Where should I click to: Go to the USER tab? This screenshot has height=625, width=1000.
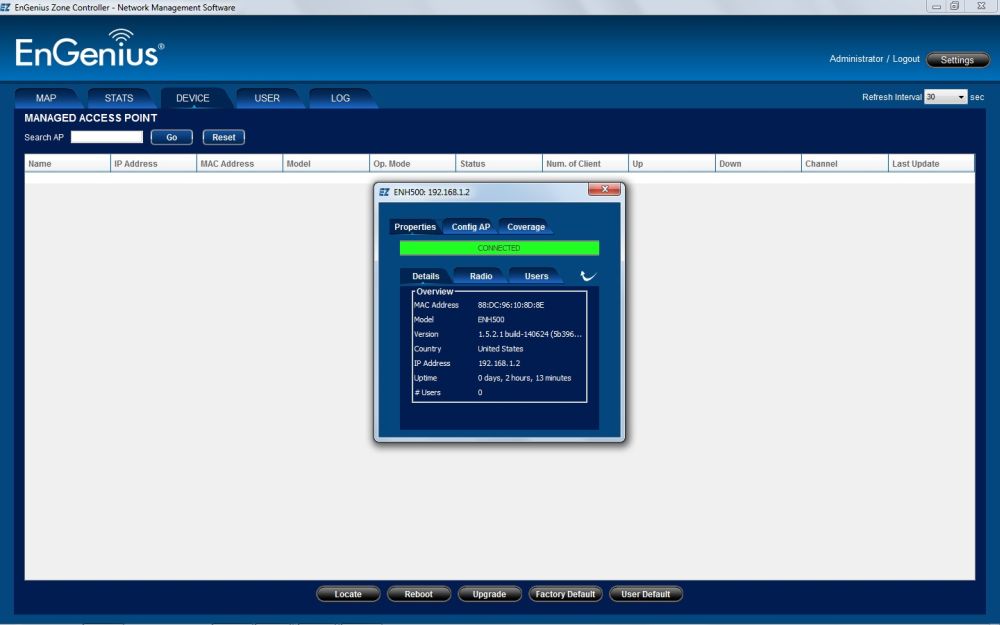pyautogui.click(x=267, y=98)
